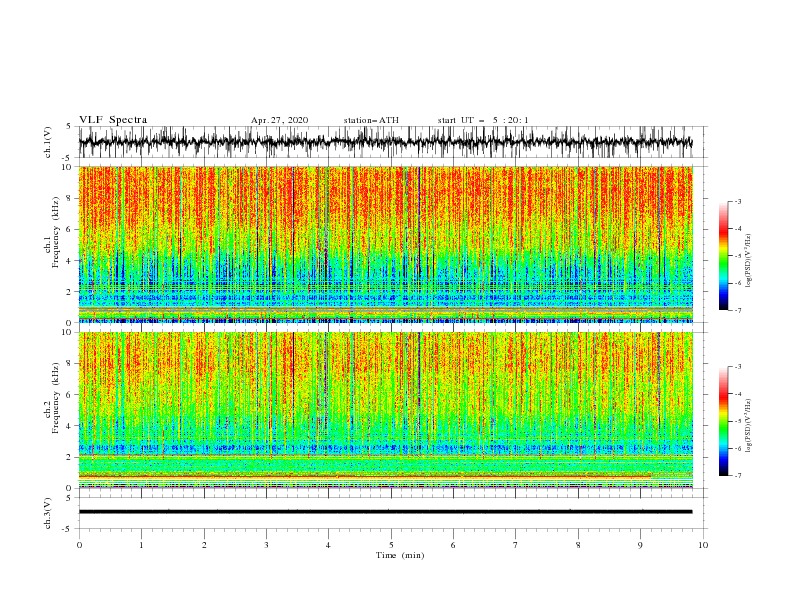Click the time axis tick label "3"
The width and height of the screenshot is (792, 612).
(x=266, y=545)
